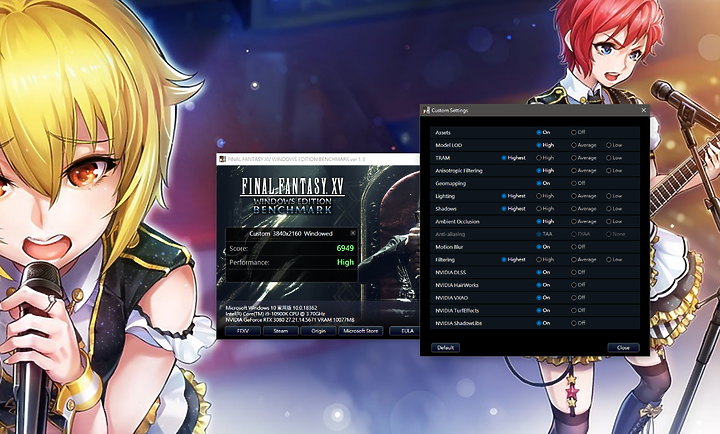Turn Geomapping On

click(543, 183)
